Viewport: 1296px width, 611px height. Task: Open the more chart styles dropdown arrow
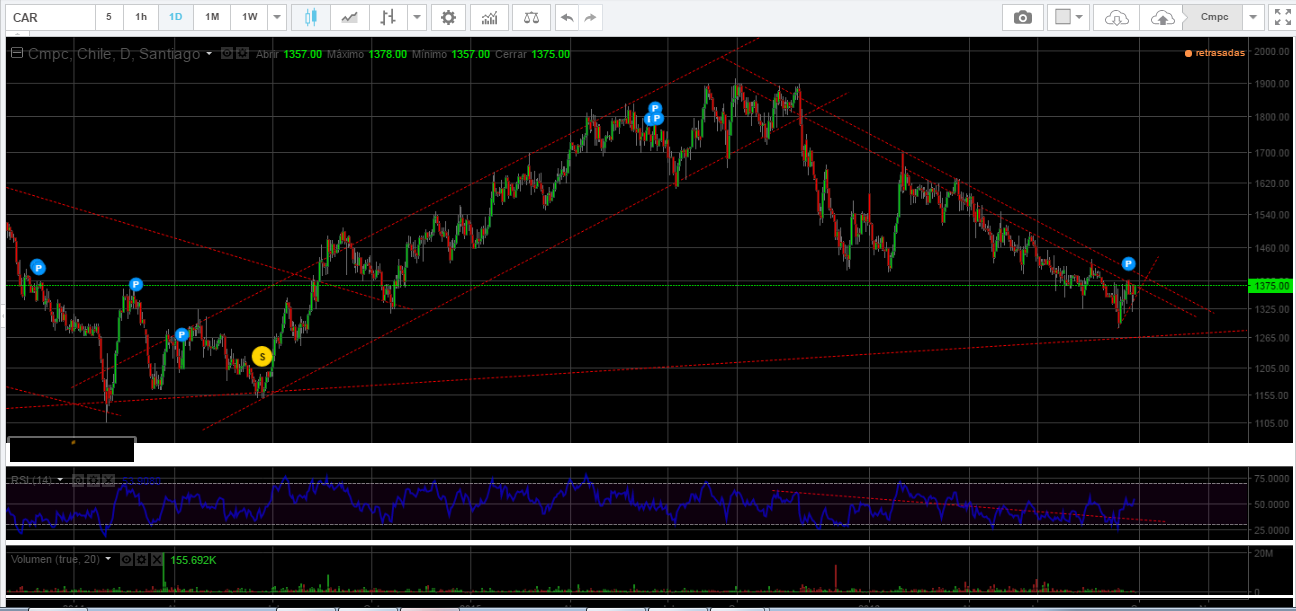click(417, 17)
